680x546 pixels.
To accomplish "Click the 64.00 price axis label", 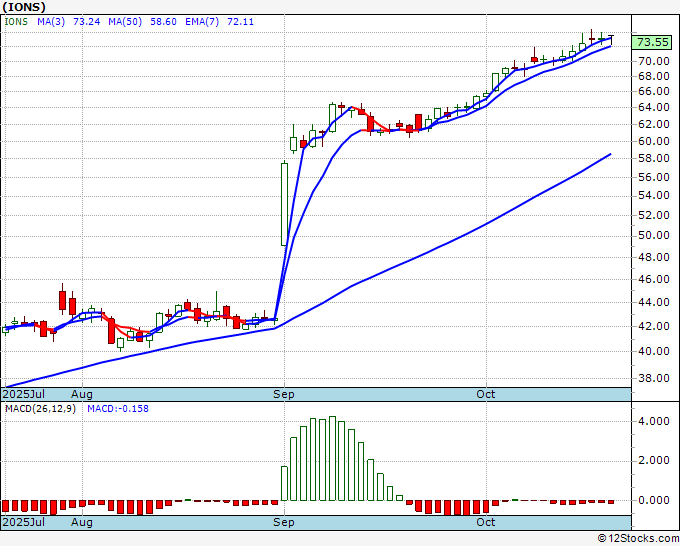I will tap(653, 107).
